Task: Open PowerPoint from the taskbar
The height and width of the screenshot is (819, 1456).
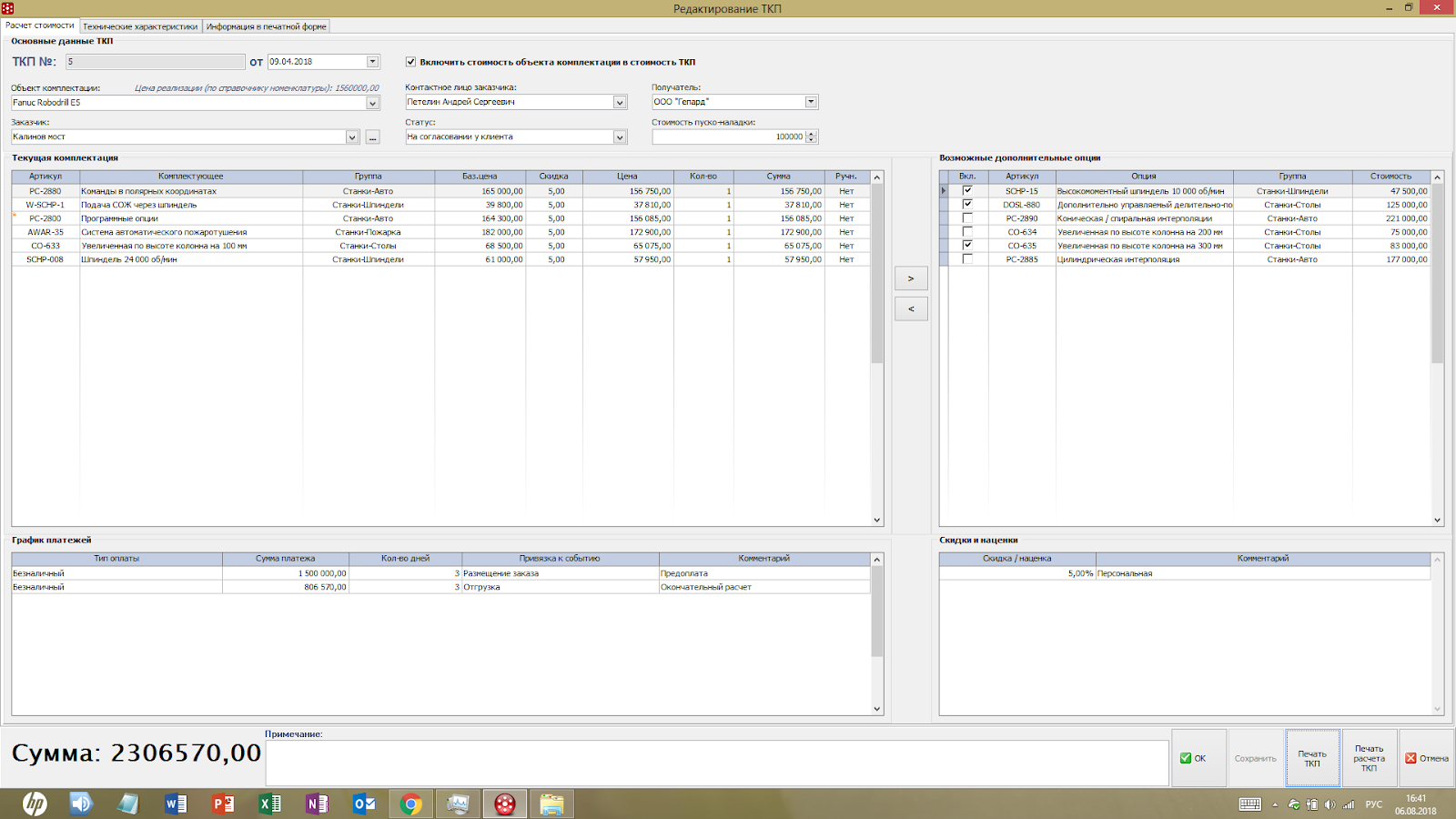Action: coord(223,804)
